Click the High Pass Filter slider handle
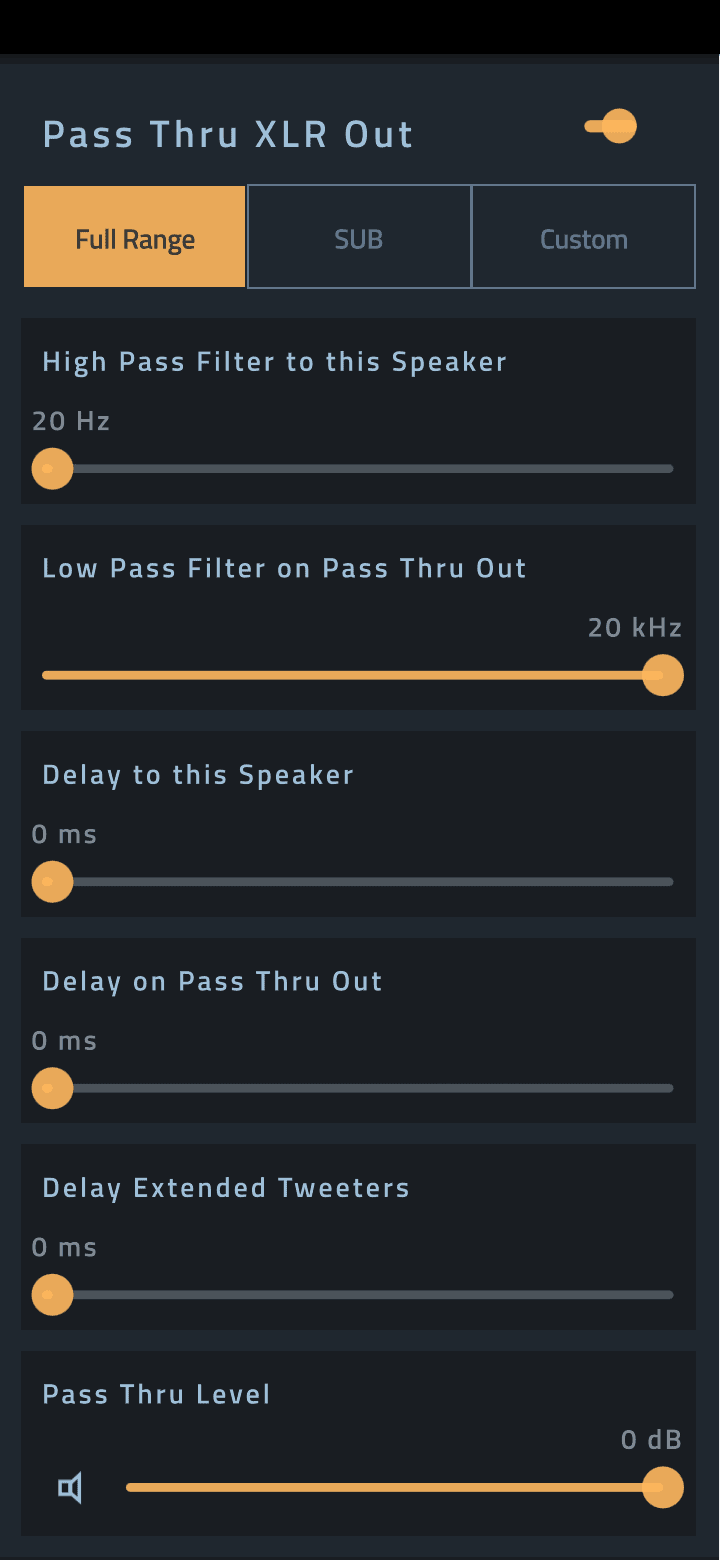Image resolution: width=720 pixels, height=1560 pixels. click(52, 468)
